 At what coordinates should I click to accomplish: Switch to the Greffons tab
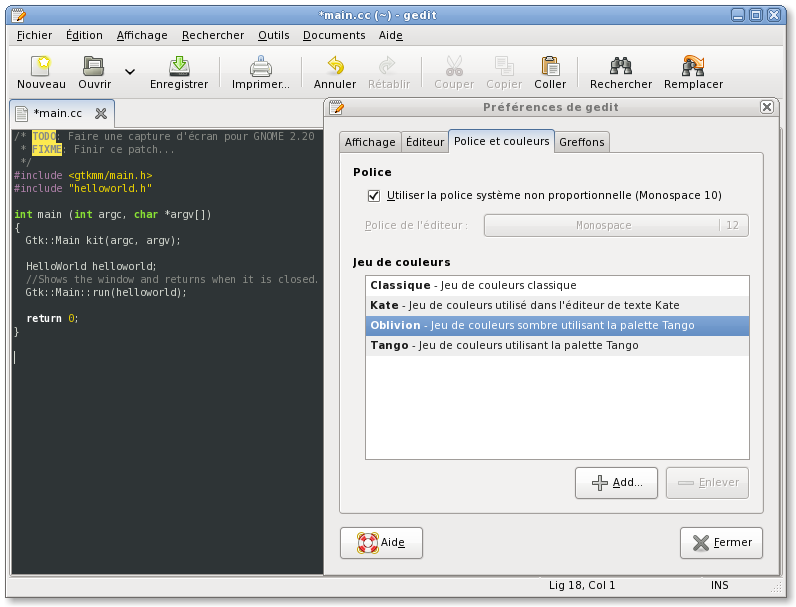[581, 142]
